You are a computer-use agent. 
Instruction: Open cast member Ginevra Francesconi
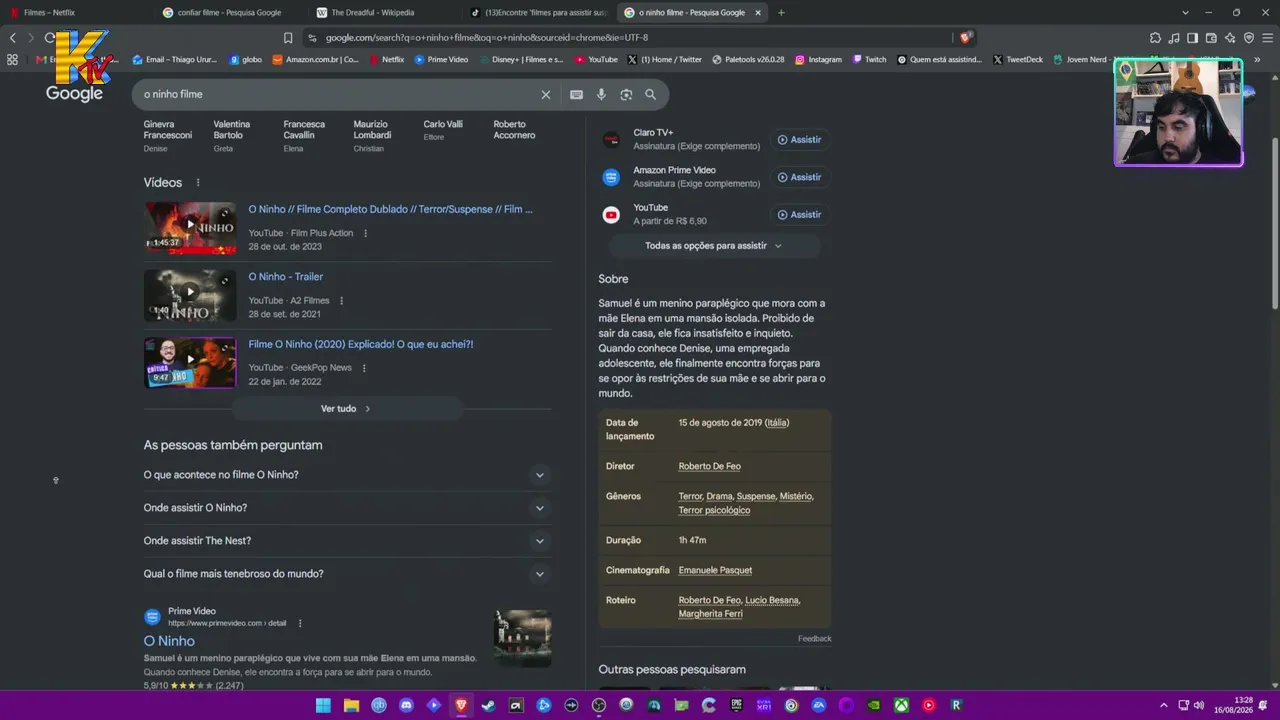pyautogui.click(x=168, y=130)
